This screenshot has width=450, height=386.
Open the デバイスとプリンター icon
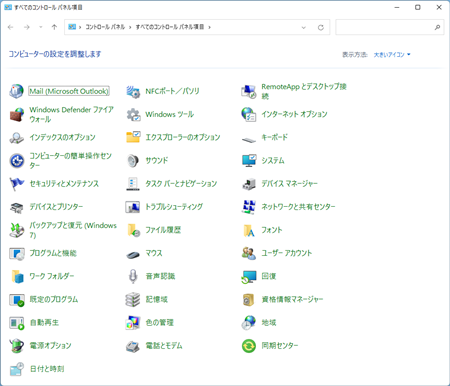pos(16,207)
